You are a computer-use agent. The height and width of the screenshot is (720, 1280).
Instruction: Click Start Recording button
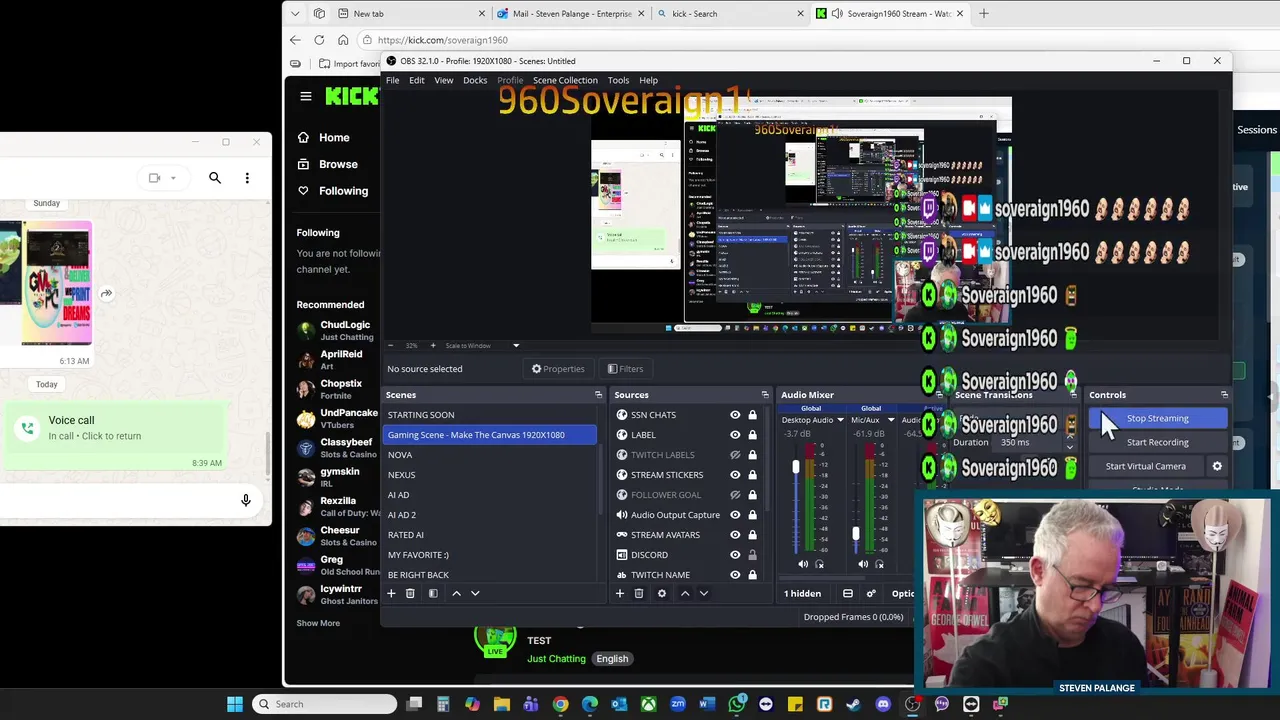pos(1158,442)
